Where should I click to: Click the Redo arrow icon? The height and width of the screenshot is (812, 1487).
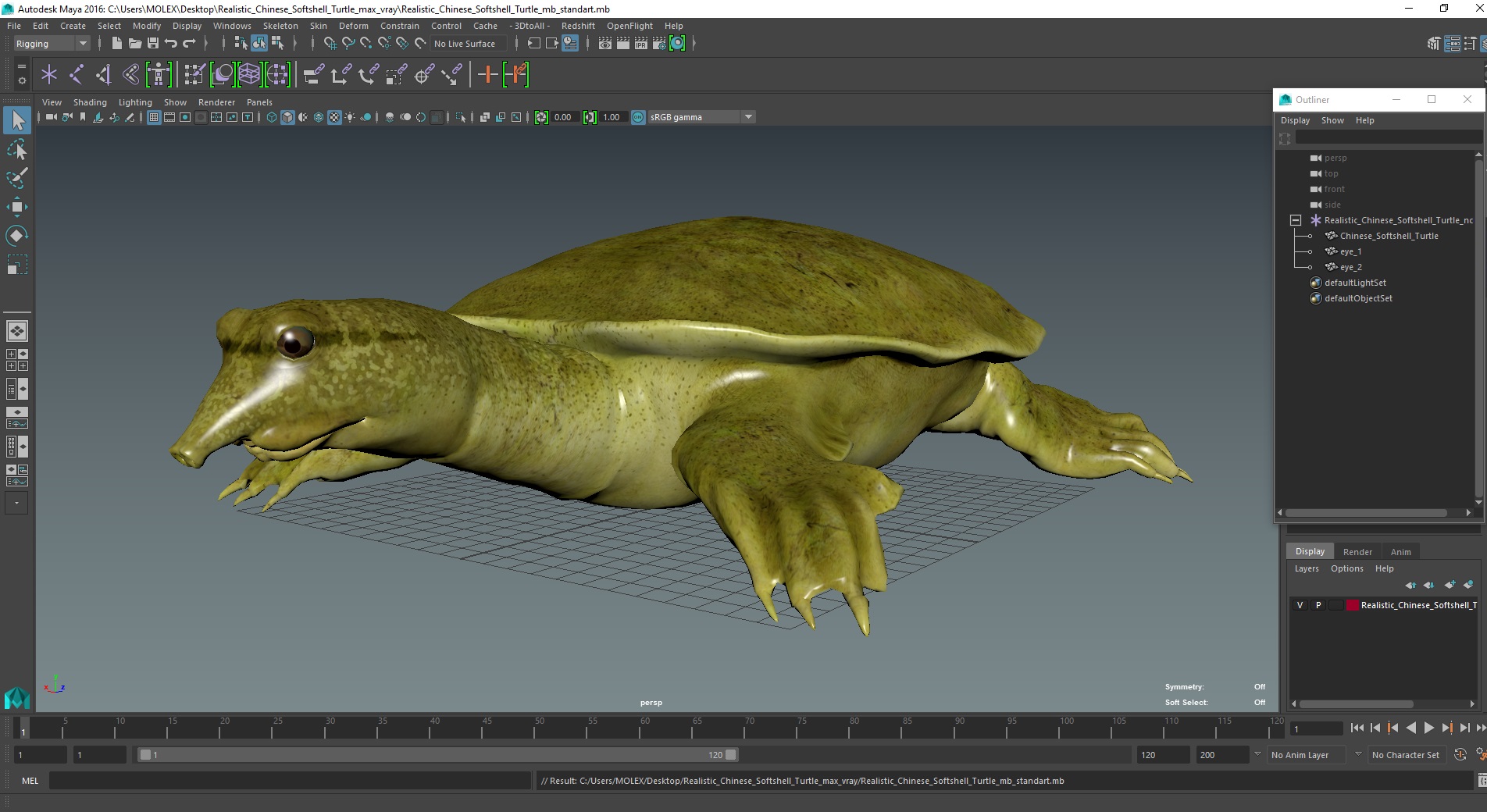189,44
